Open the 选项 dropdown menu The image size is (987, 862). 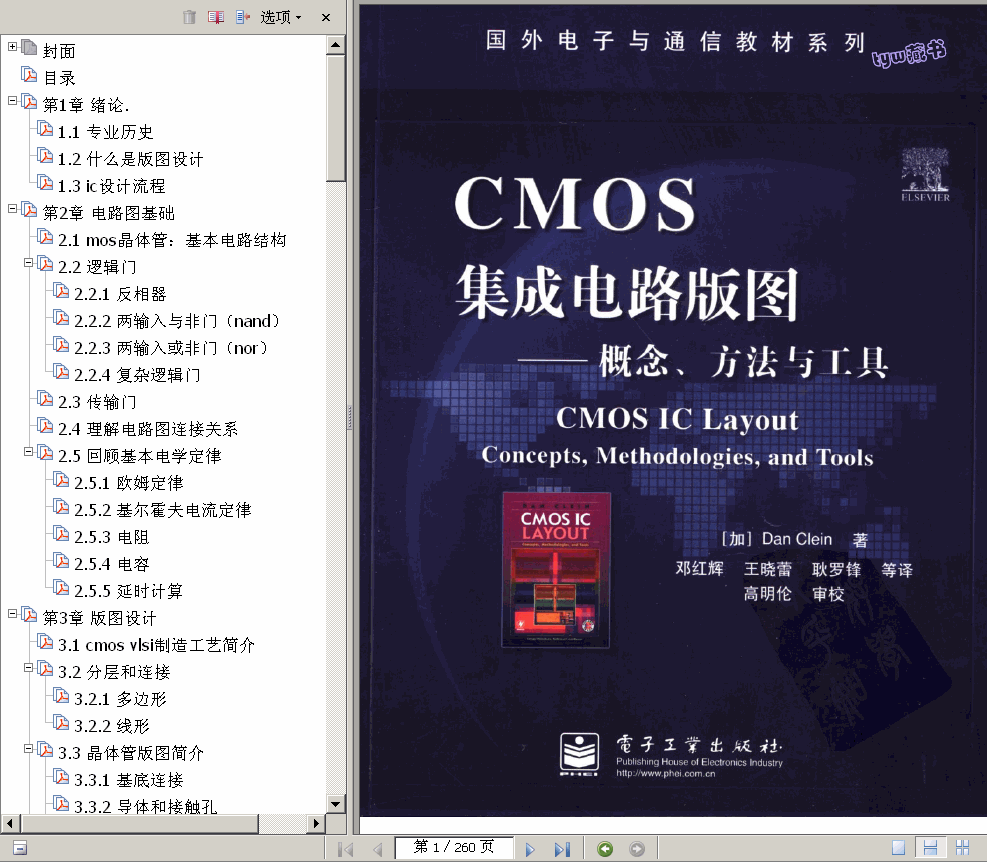(280, 17)
